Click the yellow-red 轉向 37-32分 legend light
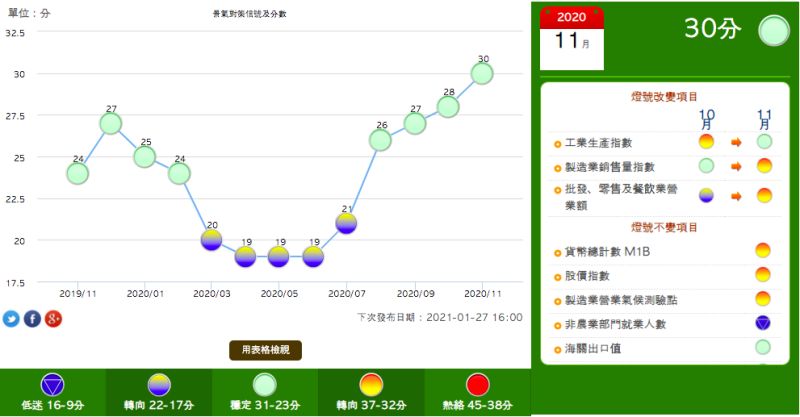The height and width of the screenshot is (417, 800). click(371, 385)
